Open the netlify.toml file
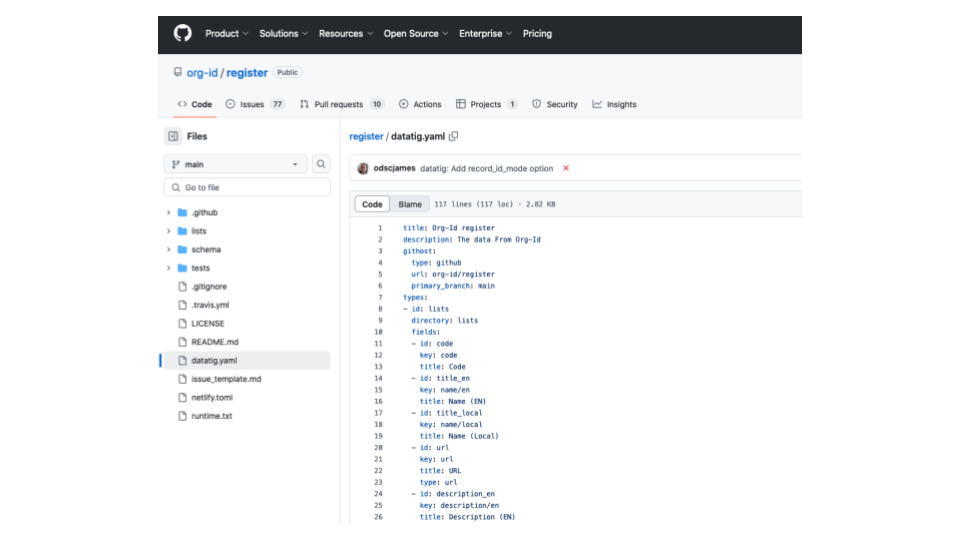Image resolution: width=960 pixels, height=540 pixels. point(212,397)
